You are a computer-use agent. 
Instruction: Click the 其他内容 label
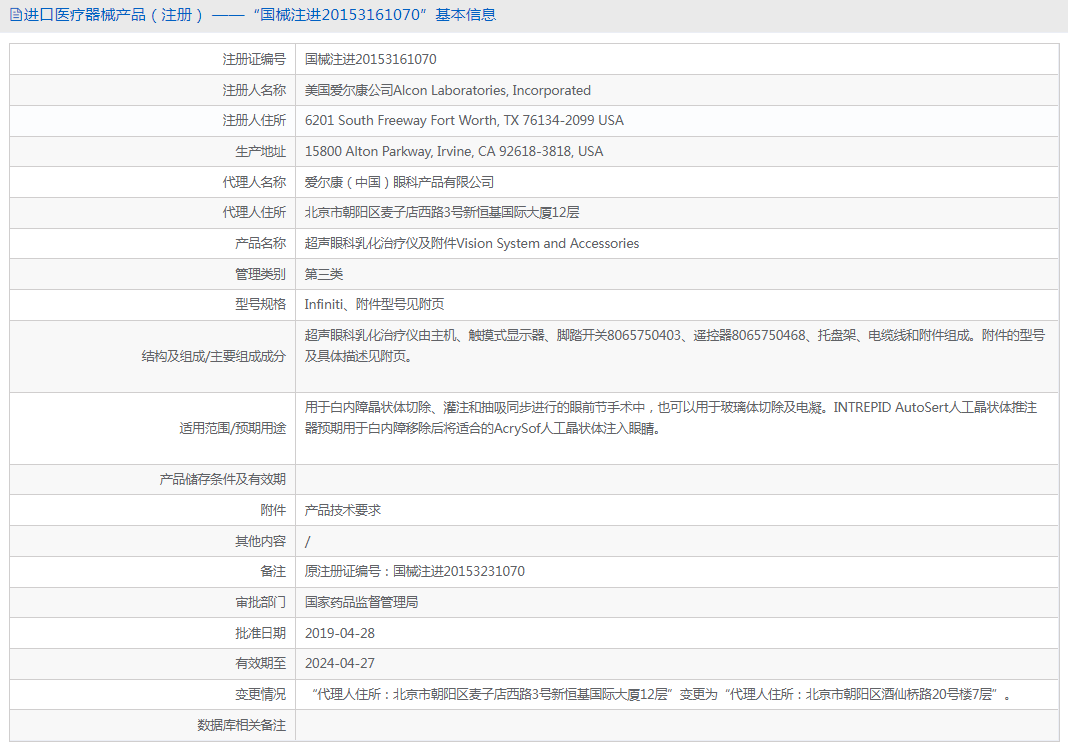coord(260,541)
